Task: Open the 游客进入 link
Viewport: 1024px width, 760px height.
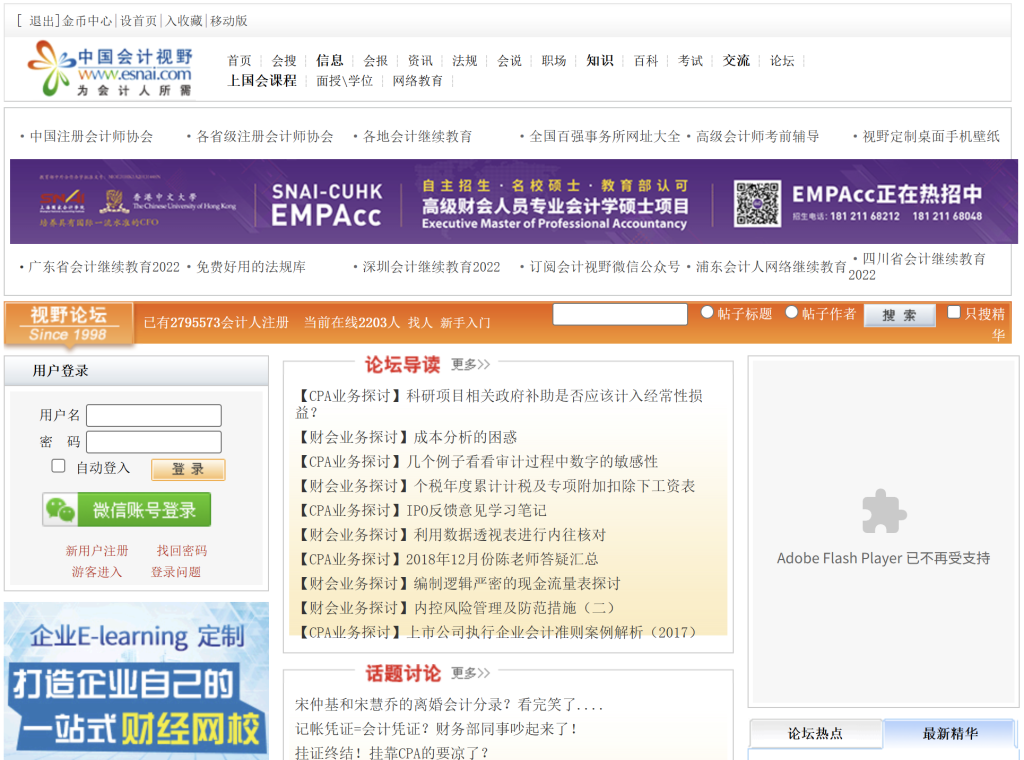Action: (x=97, y=572)
